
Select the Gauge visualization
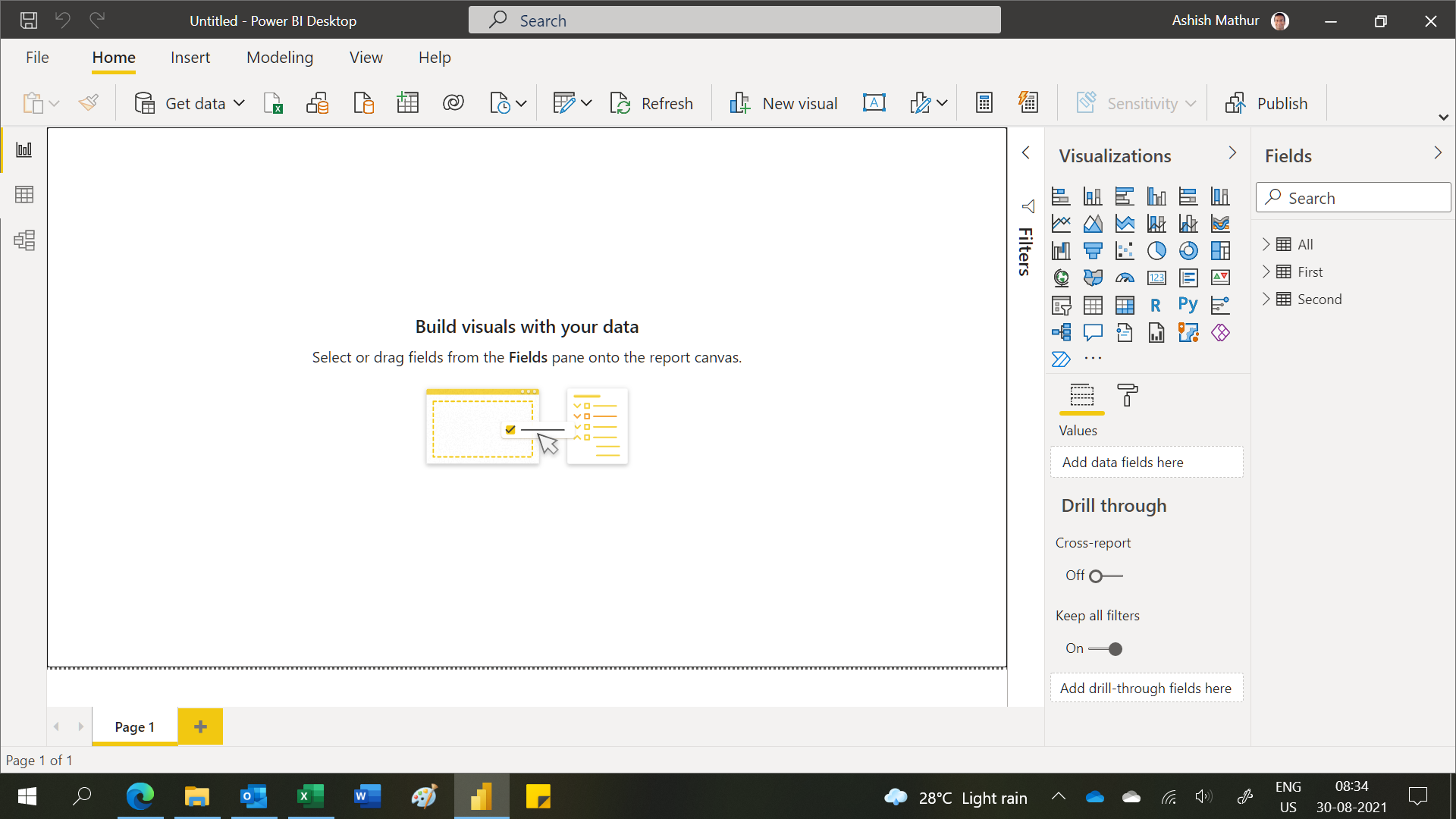1125,278
